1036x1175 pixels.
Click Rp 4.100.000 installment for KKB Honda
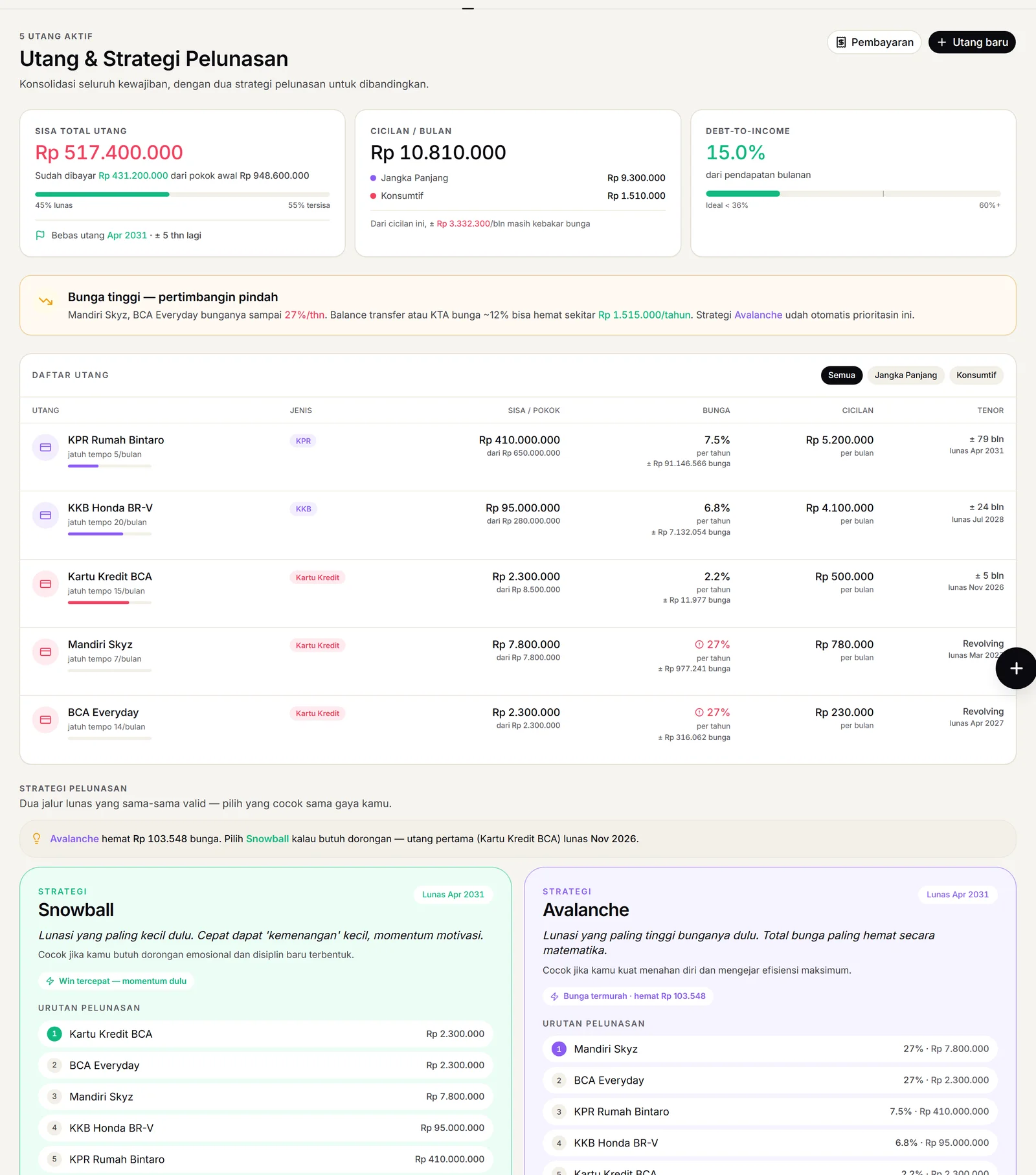point(840,508)
